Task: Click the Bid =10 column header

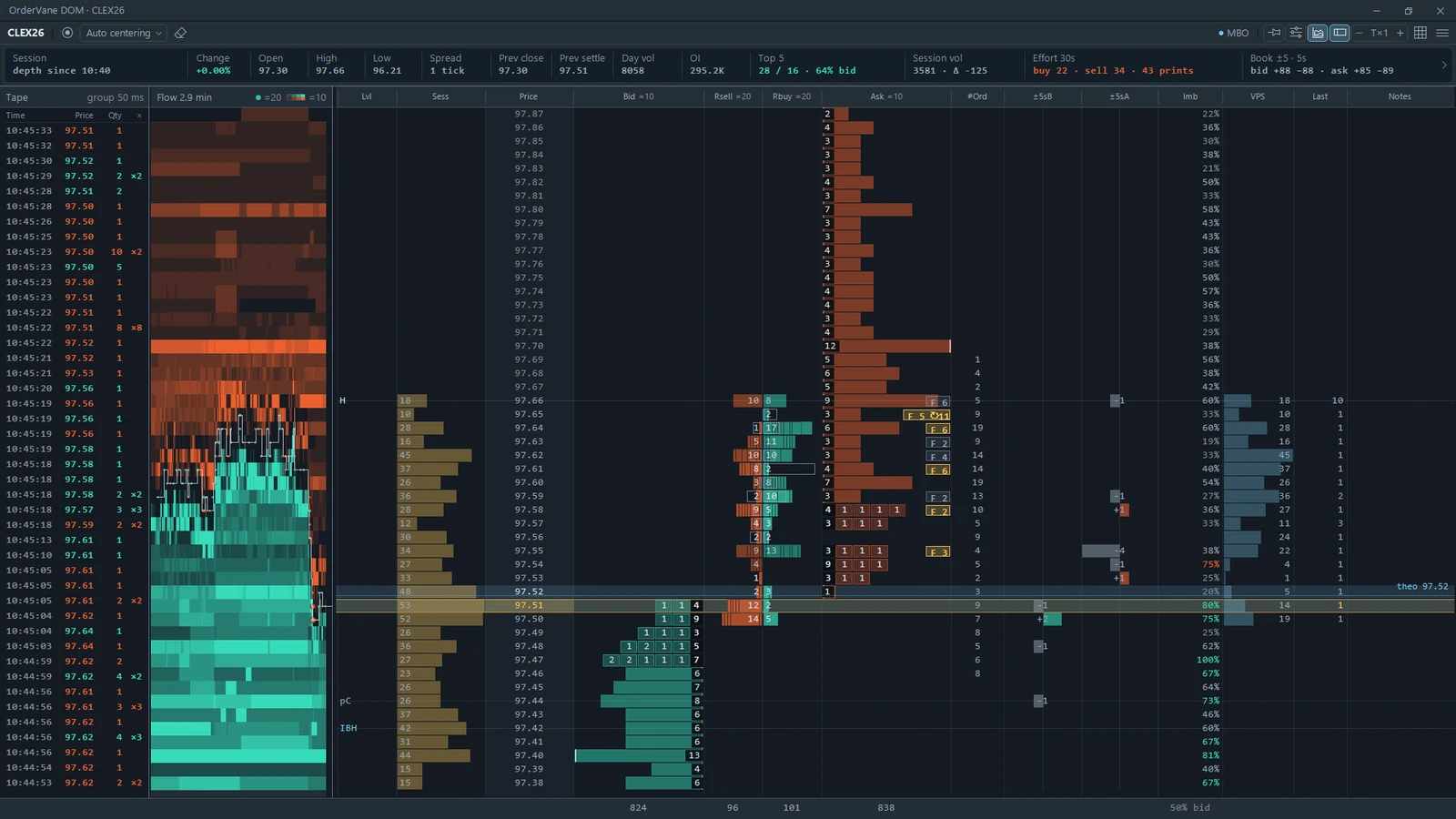Action: pyautogui.click(x=638, y=96)
